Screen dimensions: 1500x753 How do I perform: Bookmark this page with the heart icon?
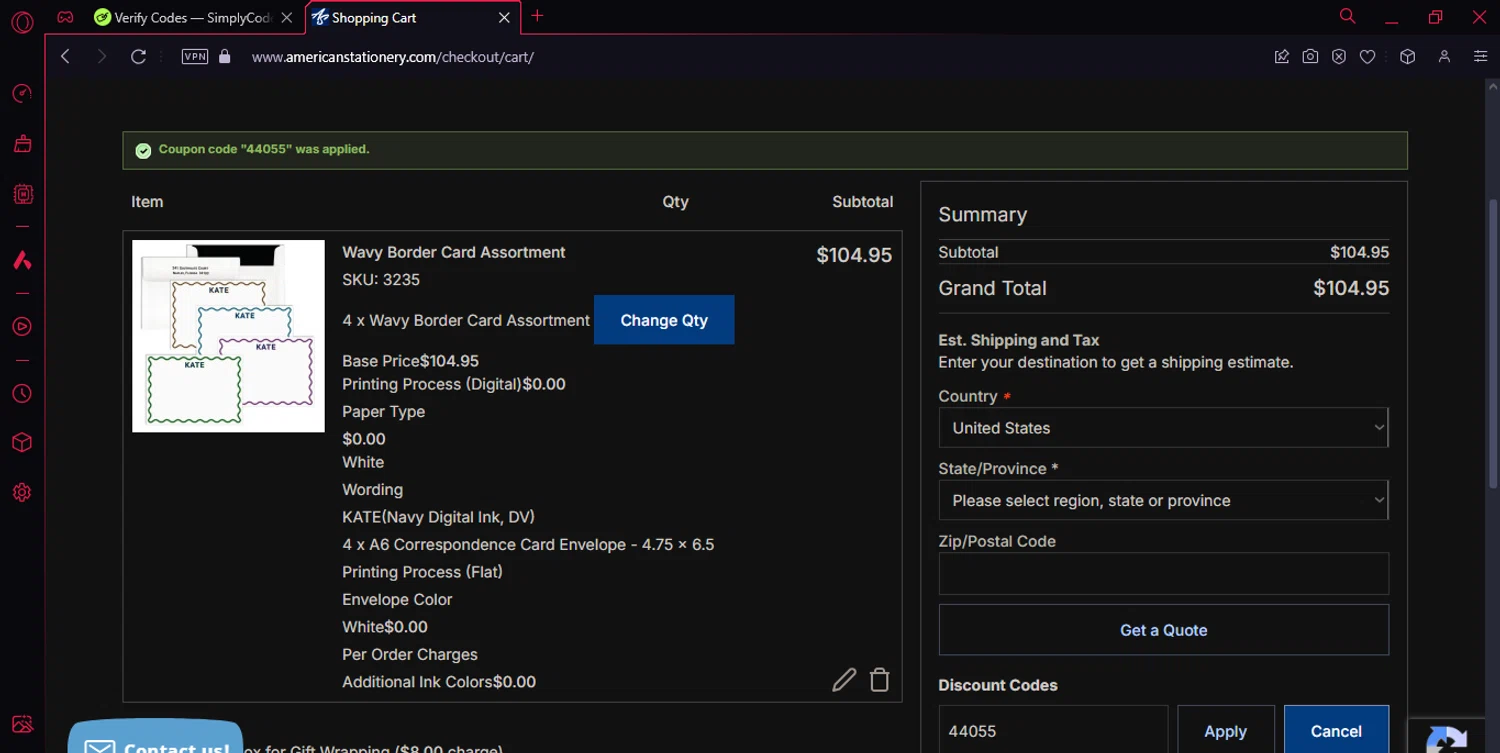point(1367,57)
